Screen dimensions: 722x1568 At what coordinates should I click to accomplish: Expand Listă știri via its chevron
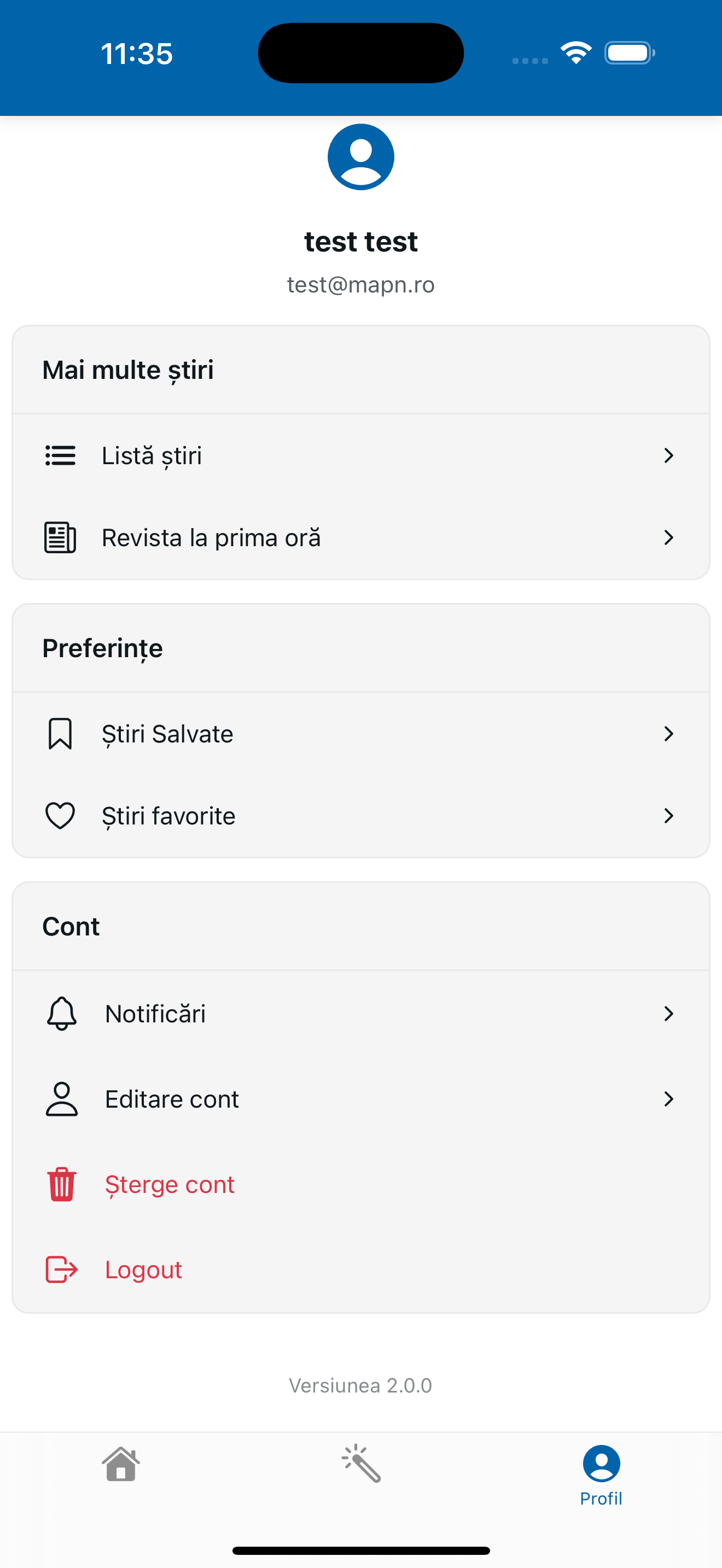(668, 455)
